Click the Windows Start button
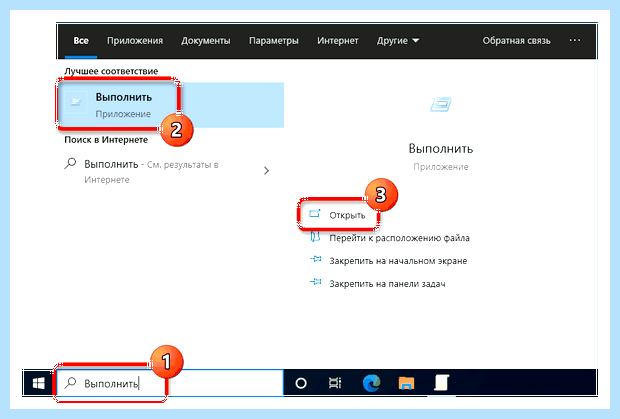Viewport: 620px width, 419px height. (38, 383)
